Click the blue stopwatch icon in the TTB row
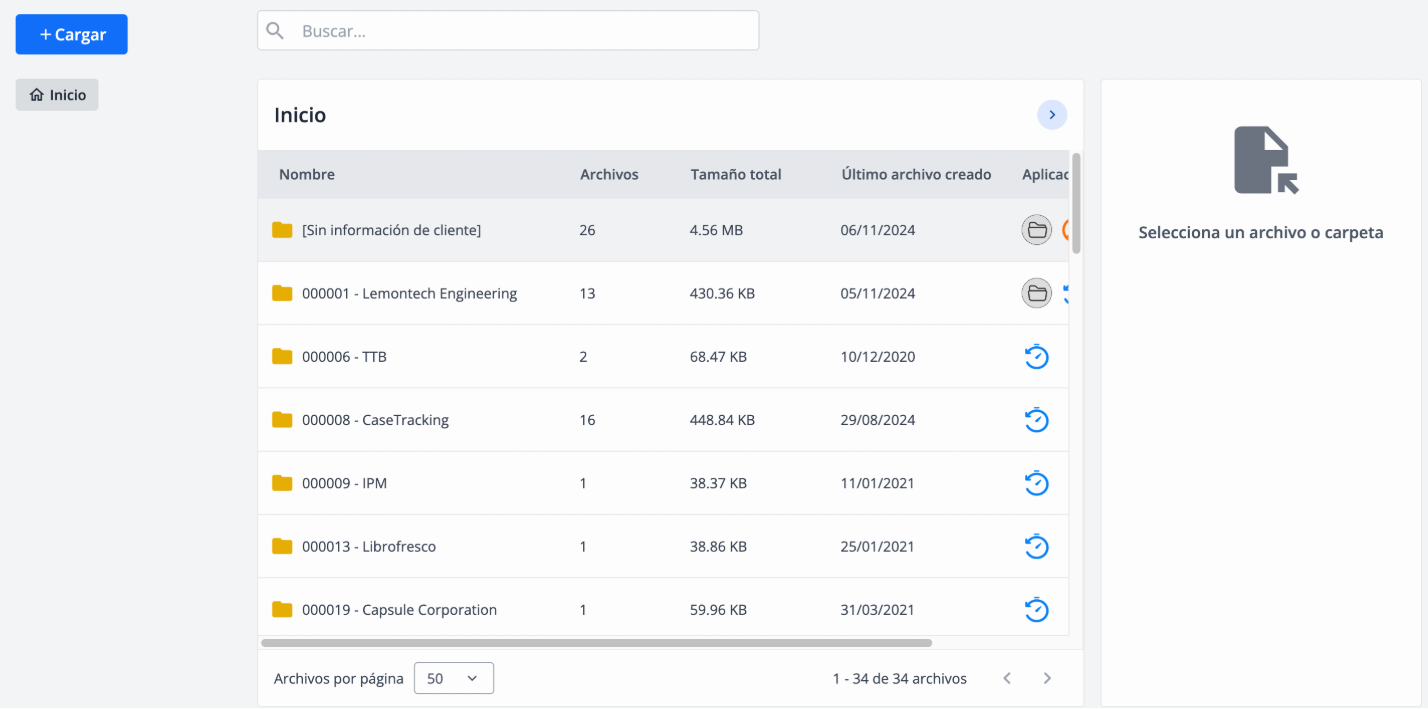The image size is (1428, 709). [1037, 356]
